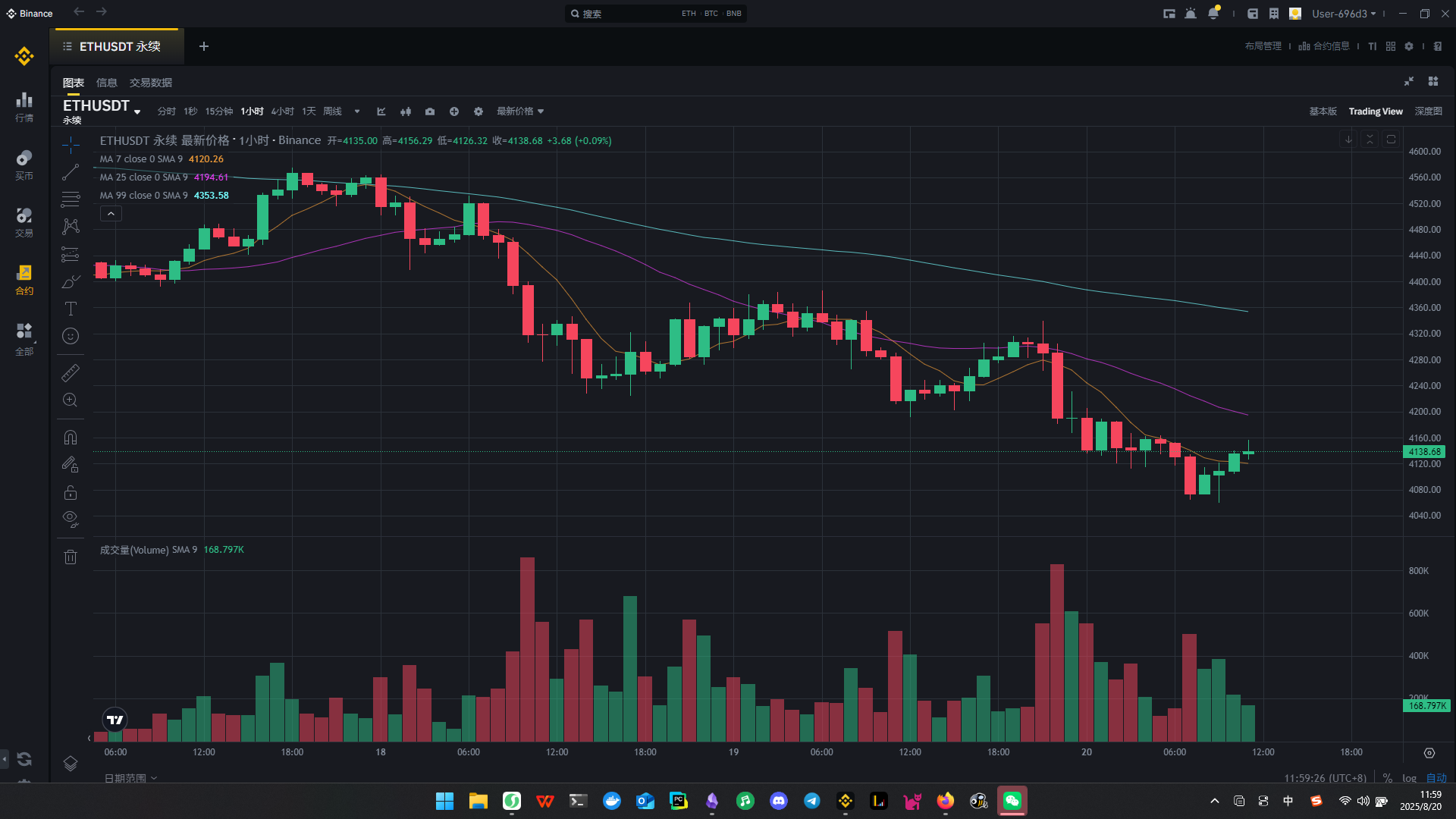Click the chart snapshot camera icon

pyautogui.click(x=430, y=111)
